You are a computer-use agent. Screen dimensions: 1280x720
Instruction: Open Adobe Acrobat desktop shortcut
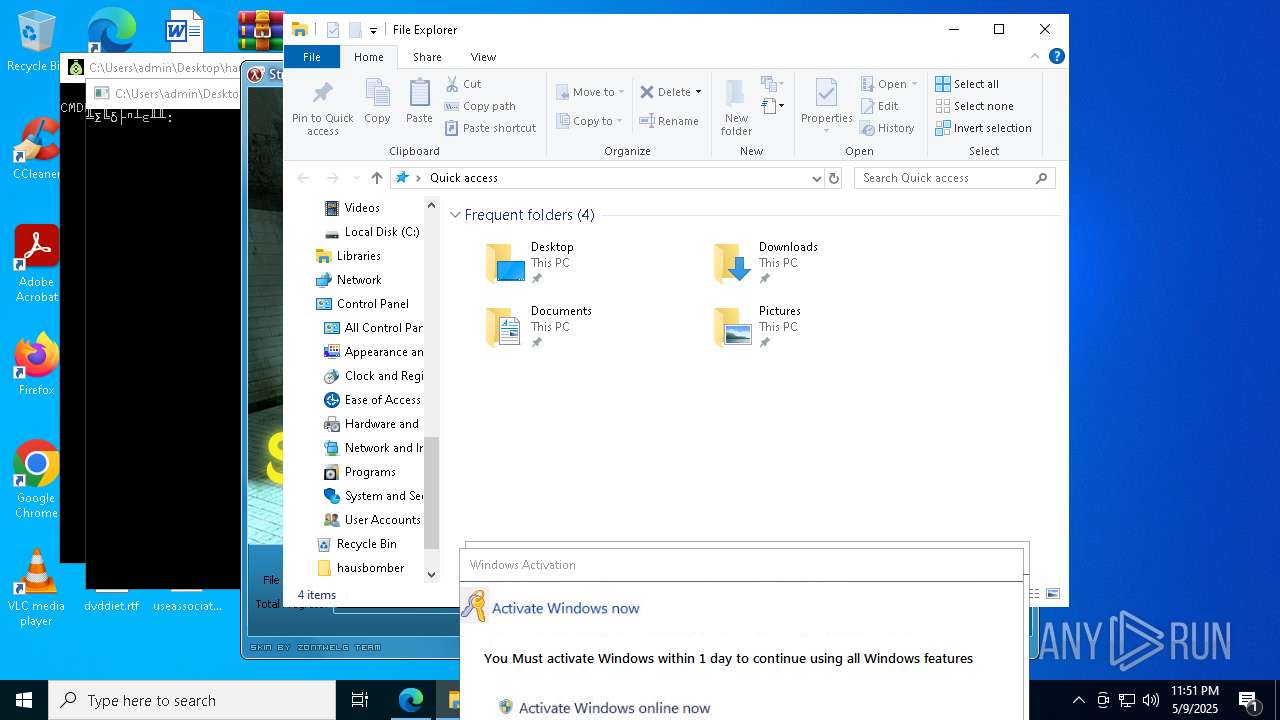point(36,264)
